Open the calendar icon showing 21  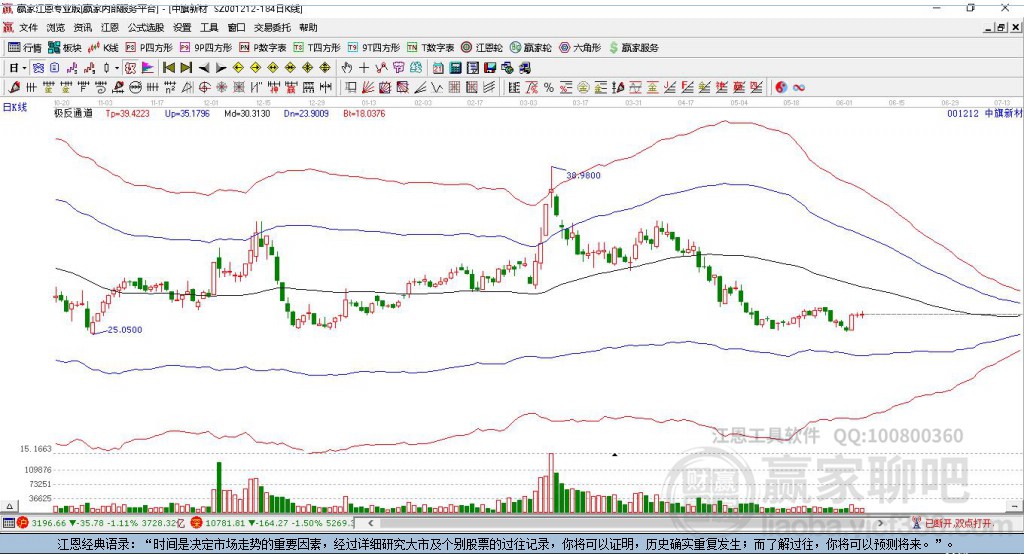coord(438,68)
